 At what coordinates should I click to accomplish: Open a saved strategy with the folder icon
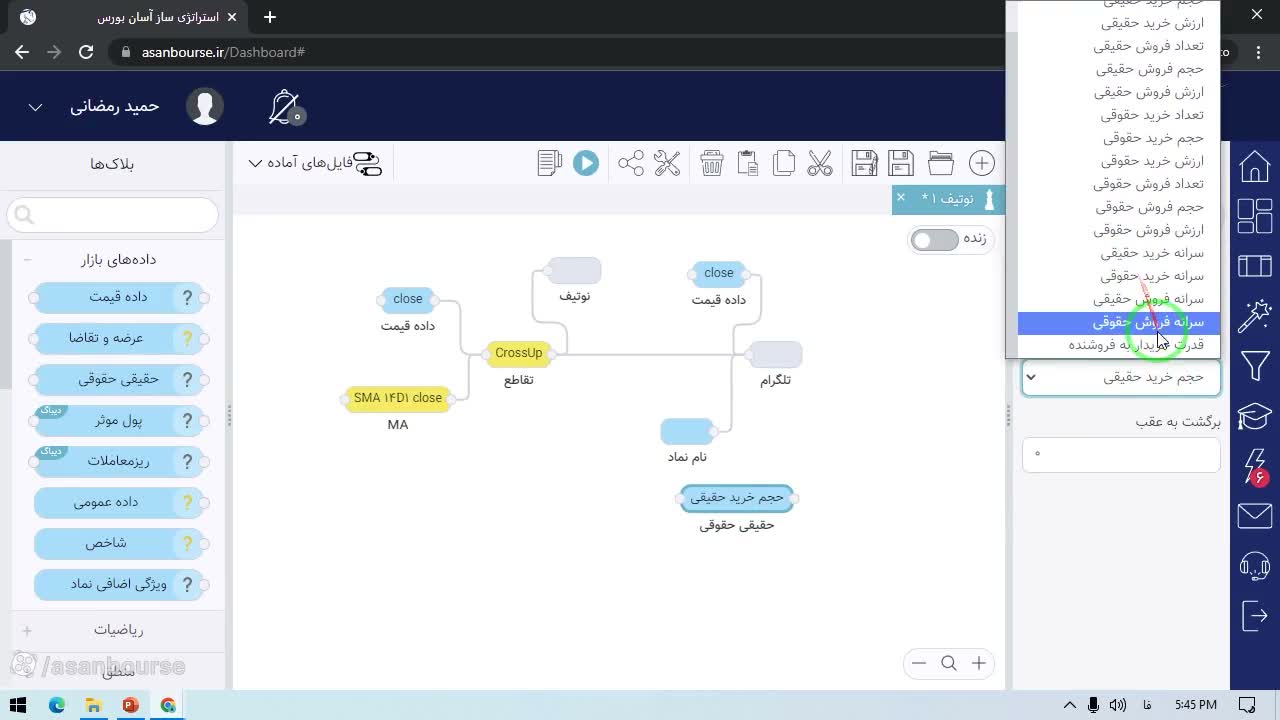(941, 163)
